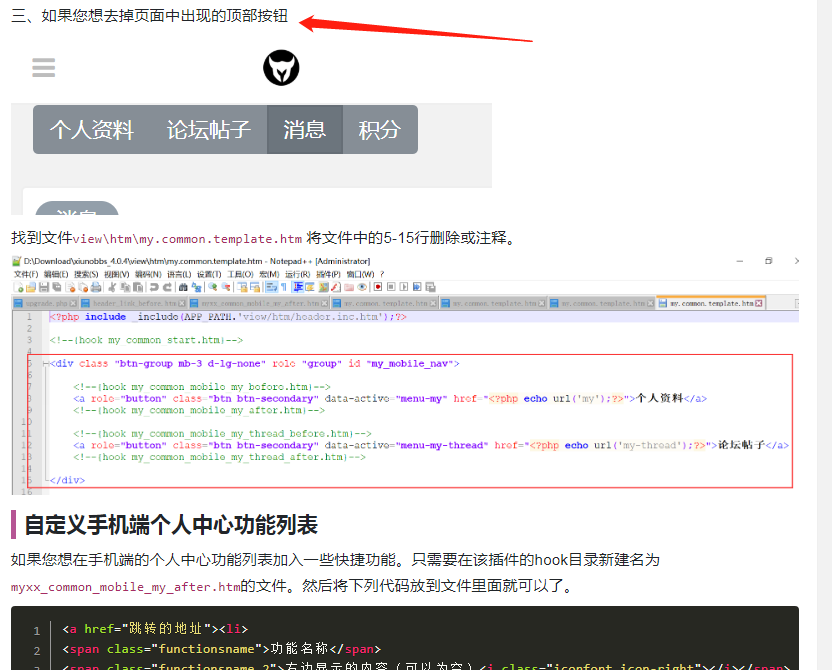Click code line with 功能名称 span
This screenshot has width=832, height=670.
tap(222, 649)
